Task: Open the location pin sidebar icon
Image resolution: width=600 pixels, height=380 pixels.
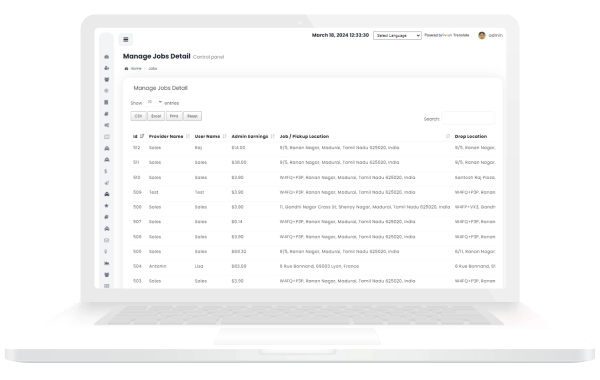Action: pos(106,252)
